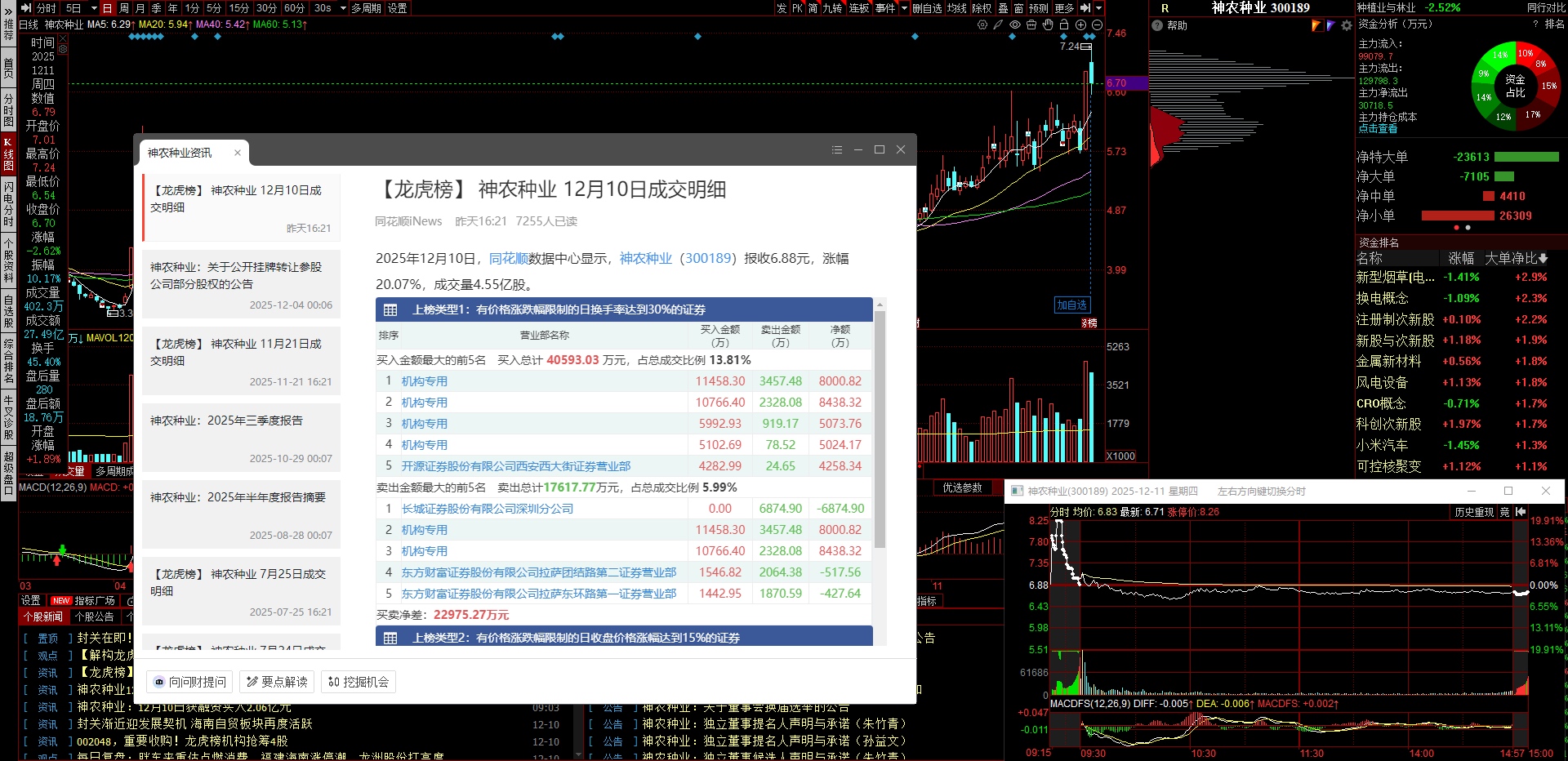Viewport: 1568px width, 761px height.
Task: Click the 神农种业 分时 window title icon
Action: 1017,491
